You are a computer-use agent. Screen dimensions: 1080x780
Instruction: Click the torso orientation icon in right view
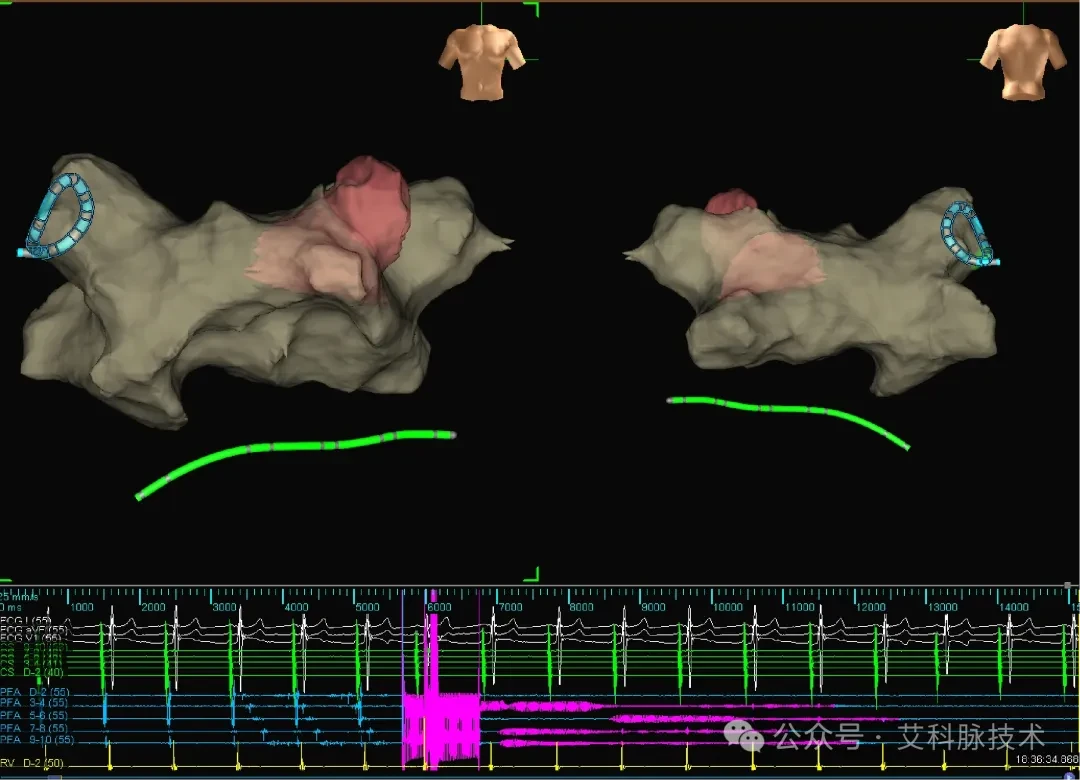pyautogui.click(x=1023, y=62)
